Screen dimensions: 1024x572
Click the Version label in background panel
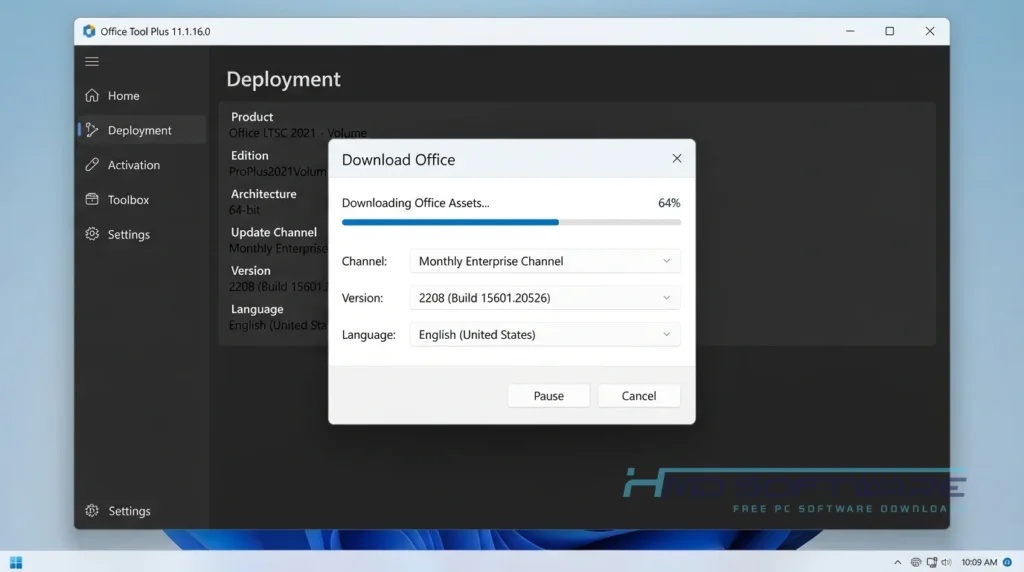250,270
